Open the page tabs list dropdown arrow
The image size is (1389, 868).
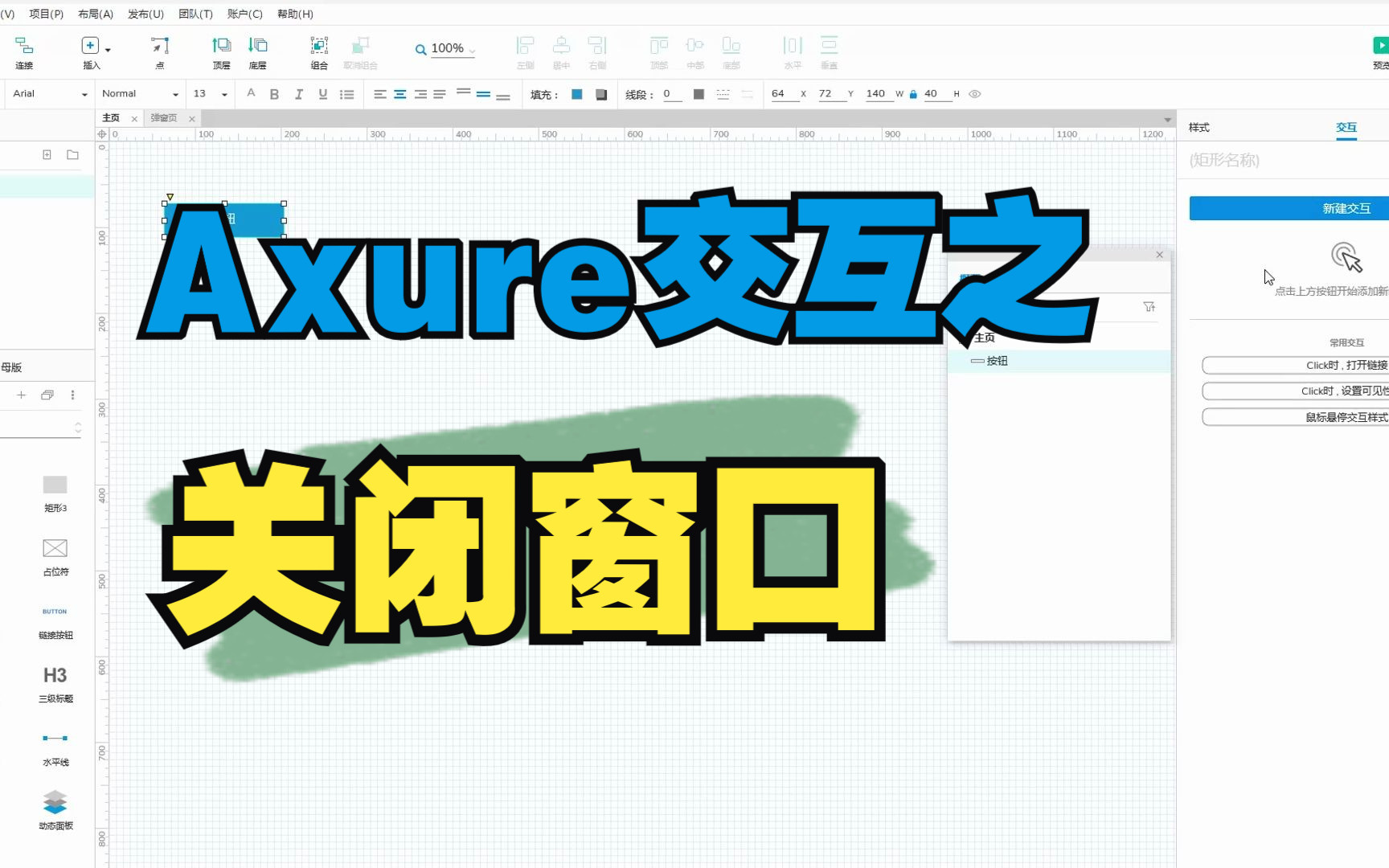pos(1167,120)
